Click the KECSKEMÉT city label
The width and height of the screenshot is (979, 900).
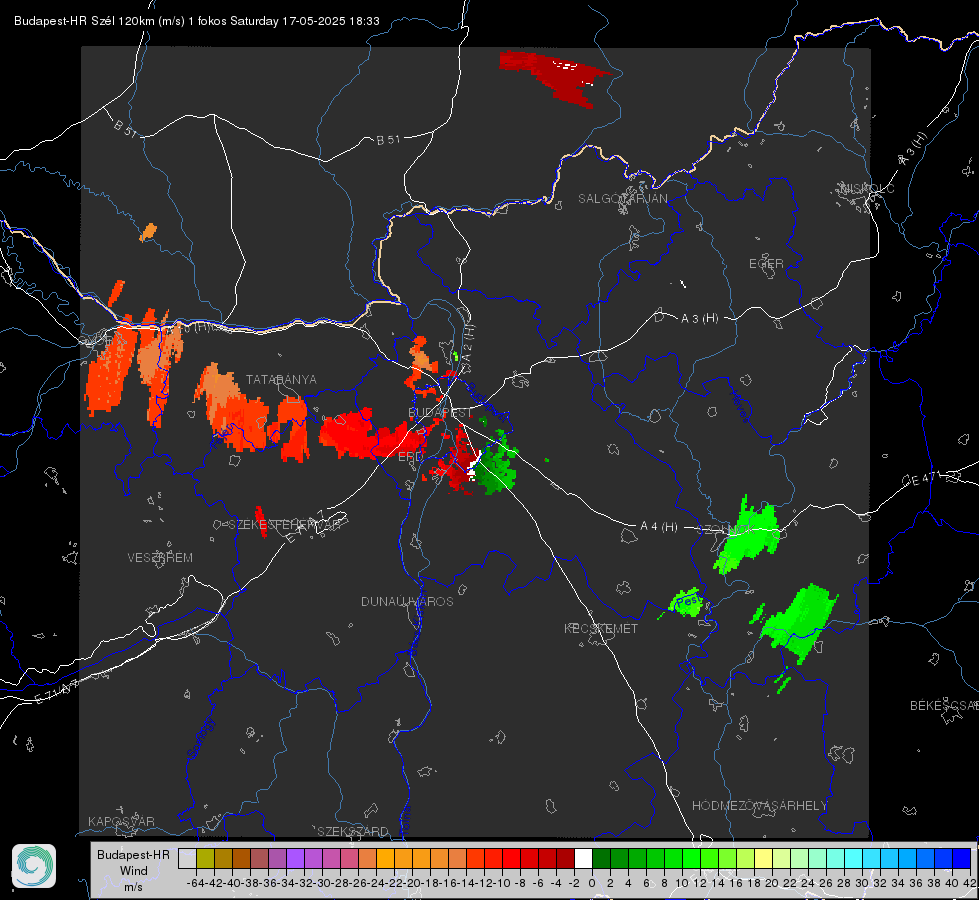click(601, 628)
